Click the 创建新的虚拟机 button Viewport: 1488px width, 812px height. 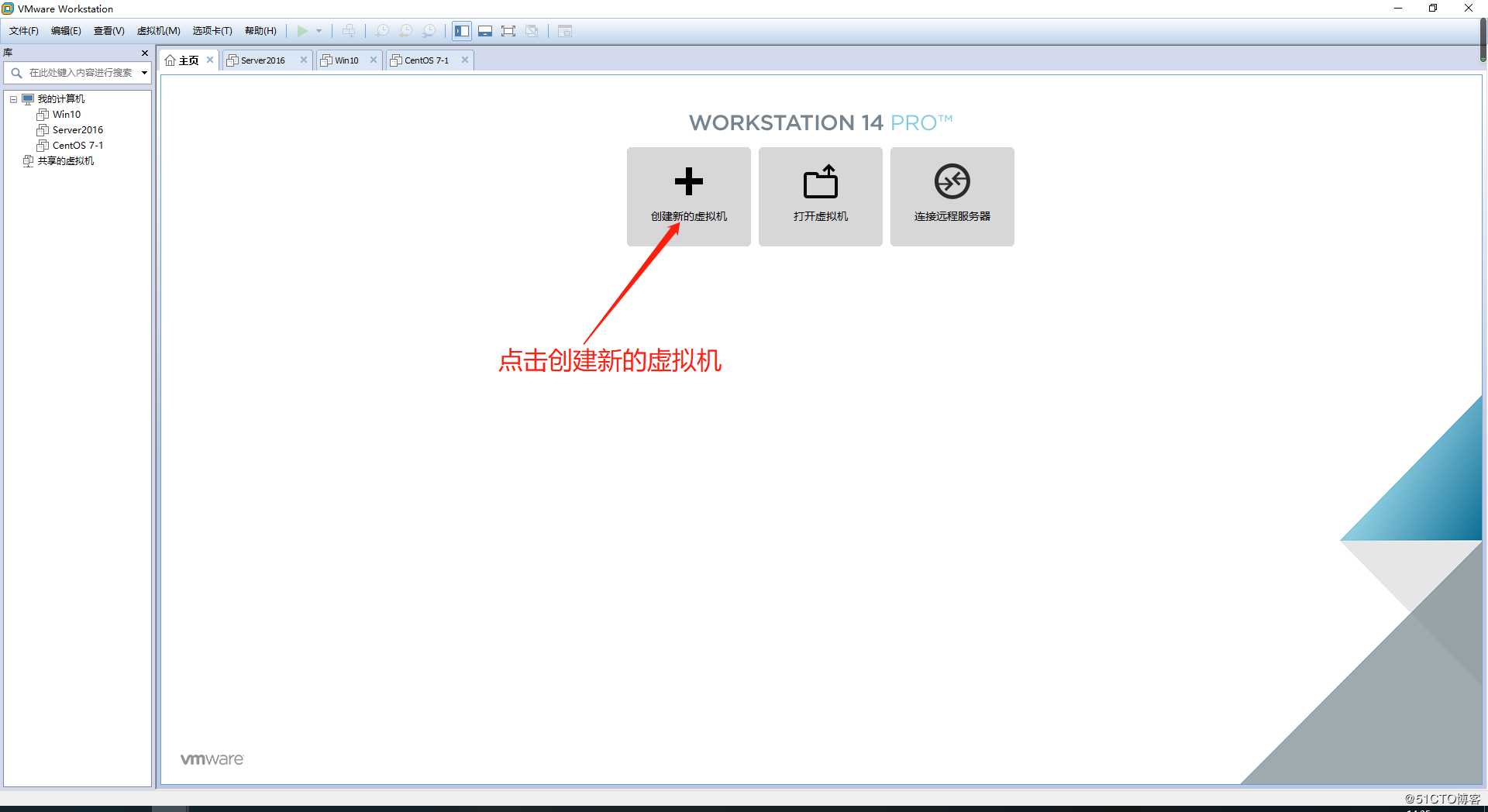(x=689, y=197)
